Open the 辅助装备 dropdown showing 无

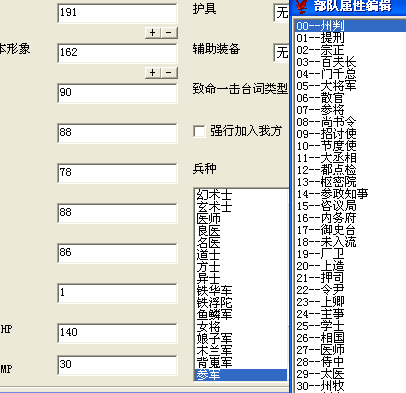(x=281, y=53)
